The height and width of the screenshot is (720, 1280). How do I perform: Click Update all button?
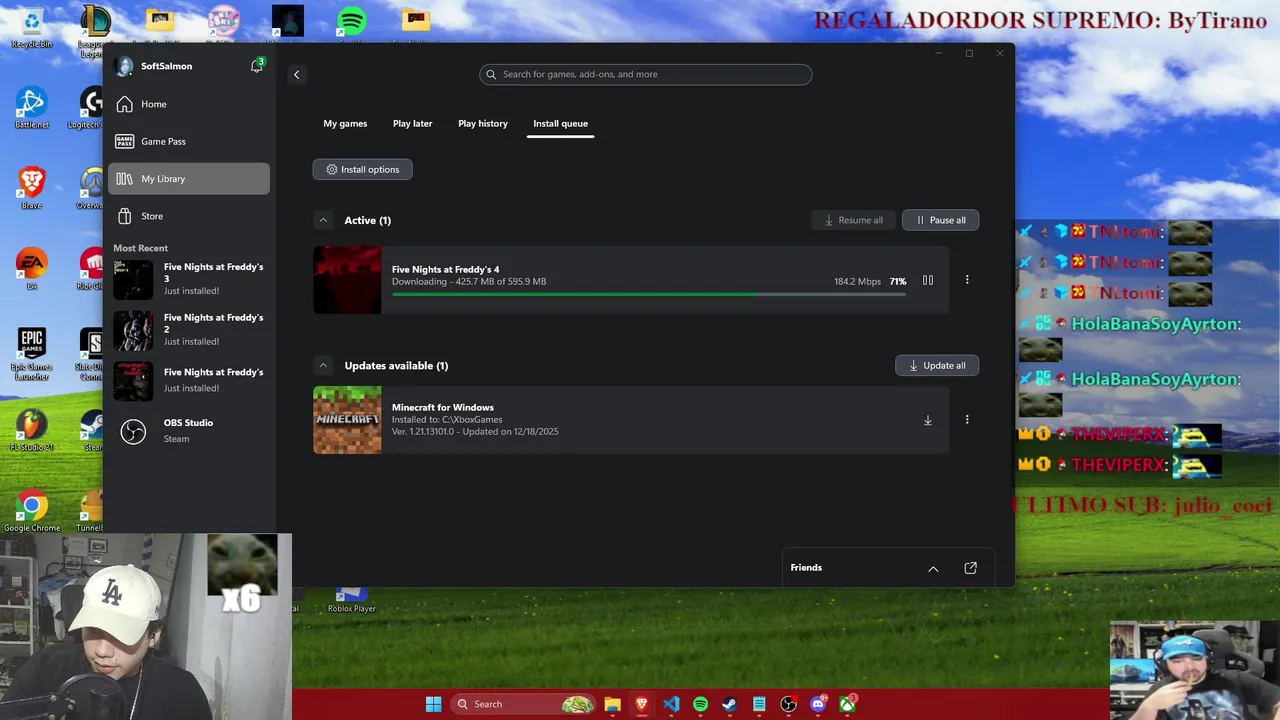(x=937, y=365)
